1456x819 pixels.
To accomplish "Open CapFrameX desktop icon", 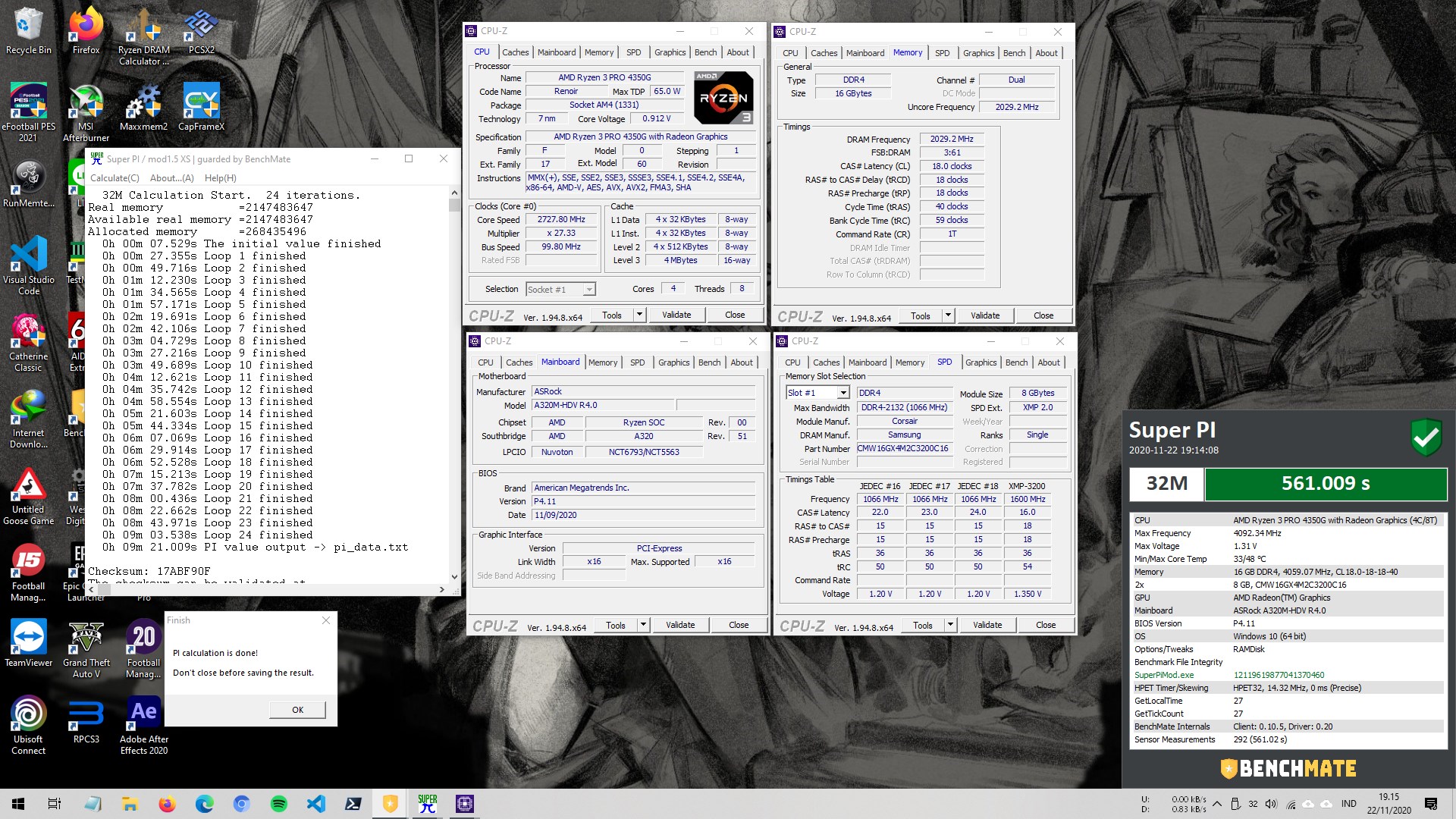I will pyautogui.click(x=201, y=108).
